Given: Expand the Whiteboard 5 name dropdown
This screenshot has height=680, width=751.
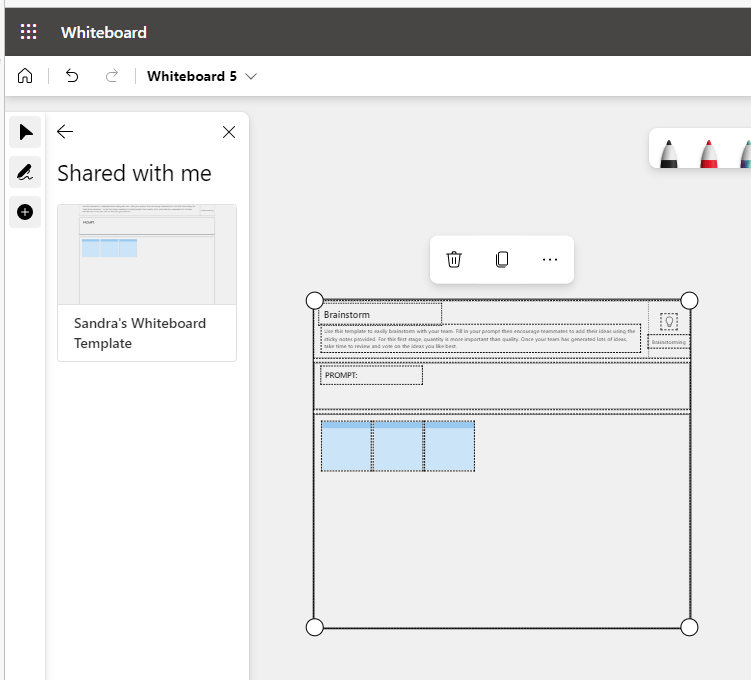Looking at the screenshot, I should [x=251, y=76].
